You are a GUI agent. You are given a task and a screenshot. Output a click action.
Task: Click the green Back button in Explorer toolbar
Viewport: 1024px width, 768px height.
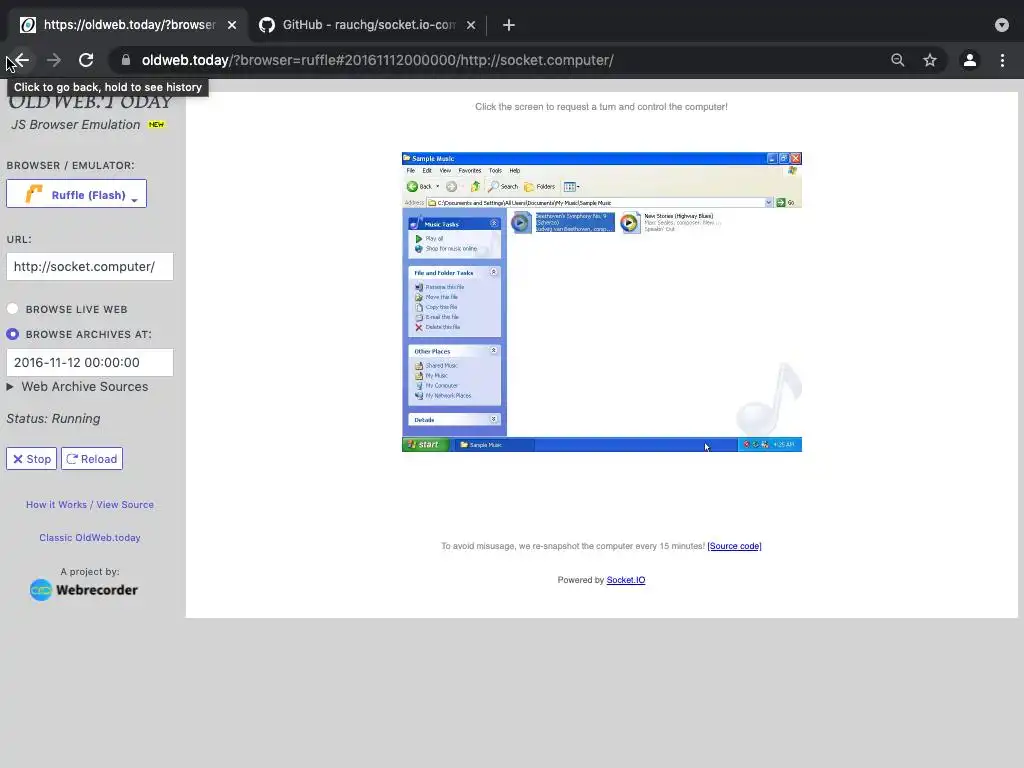419,187
